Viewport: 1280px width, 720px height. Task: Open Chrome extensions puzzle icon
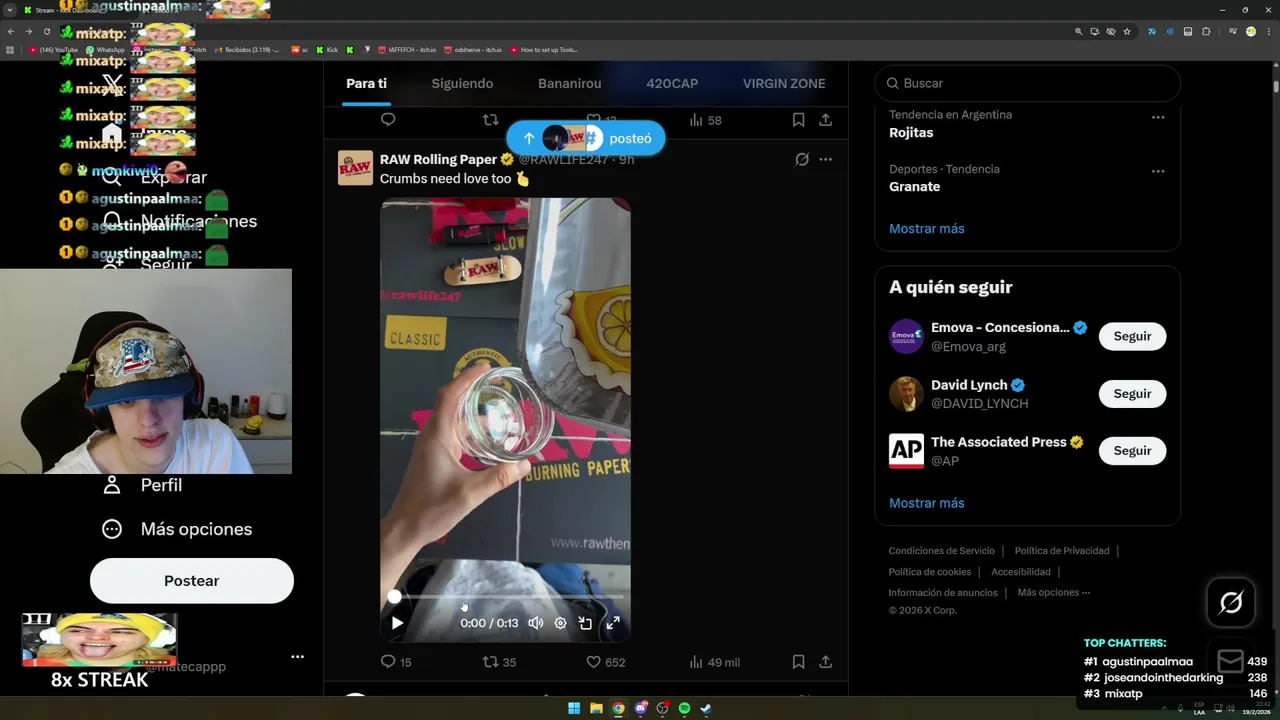[1206, 31]
